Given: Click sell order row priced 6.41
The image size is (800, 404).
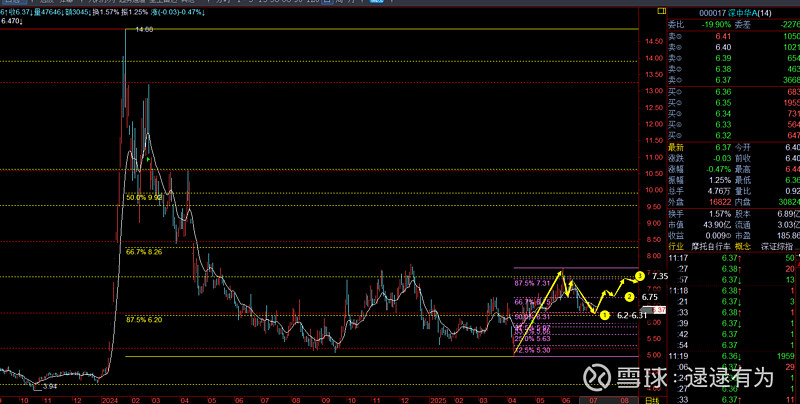Looking at the screenshot, I should (734, 36).
